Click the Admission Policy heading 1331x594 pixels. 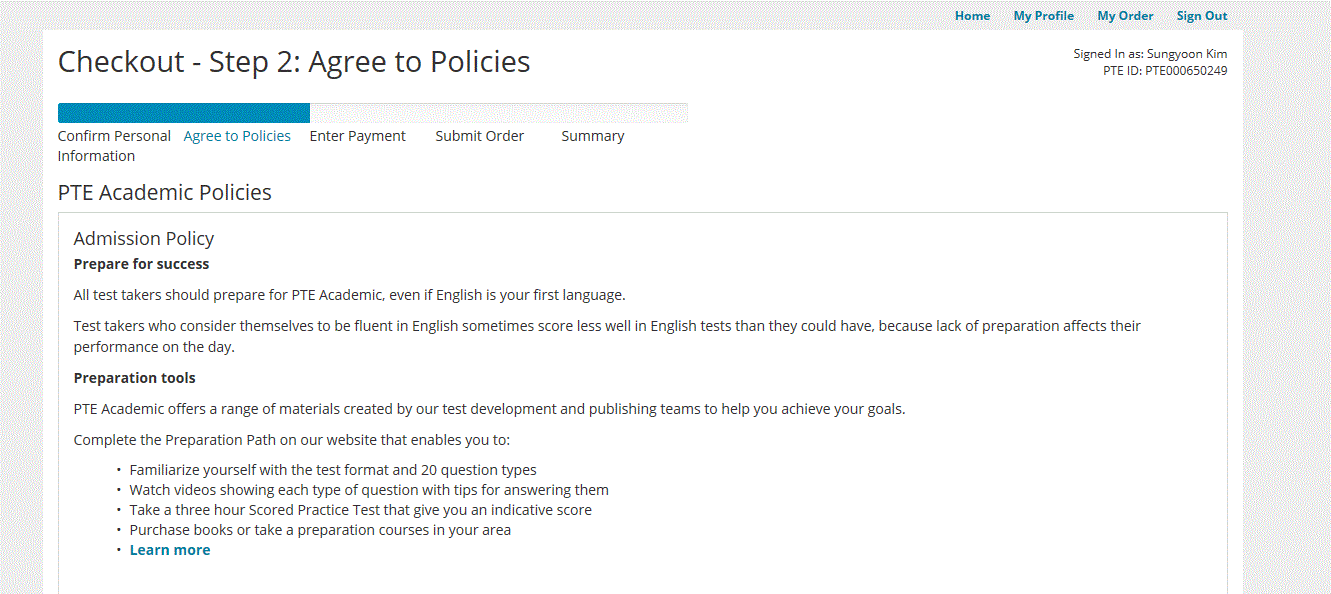pyautogui.click(x=144, y=238)
